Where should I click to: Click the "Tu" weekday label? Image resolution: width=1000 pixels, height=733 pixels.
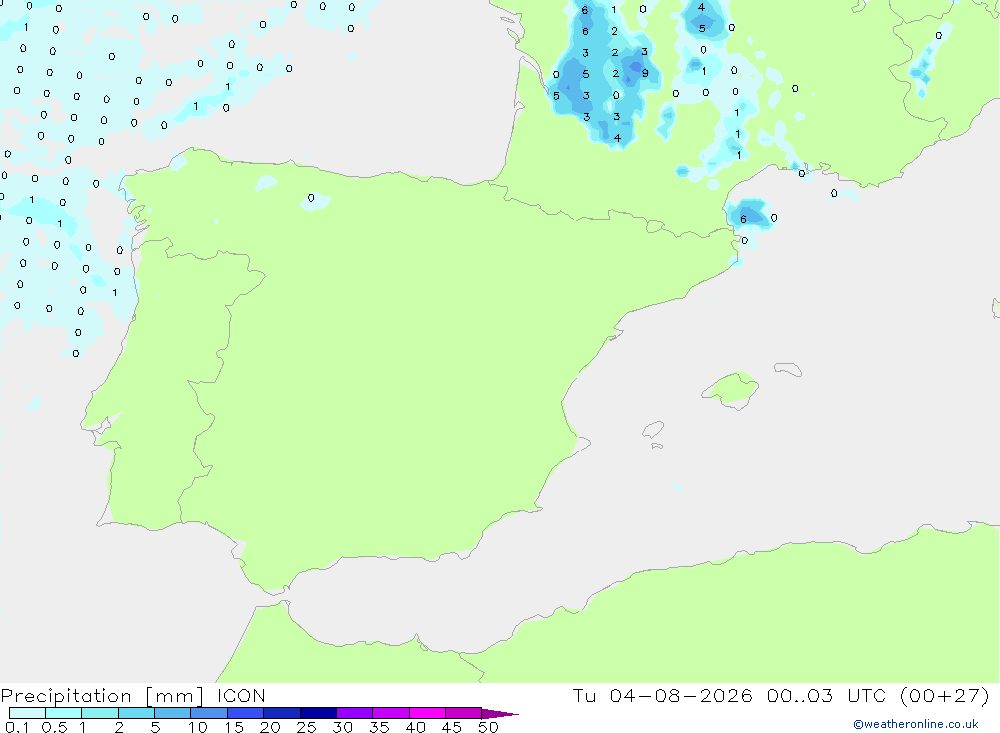click(584, 695)
